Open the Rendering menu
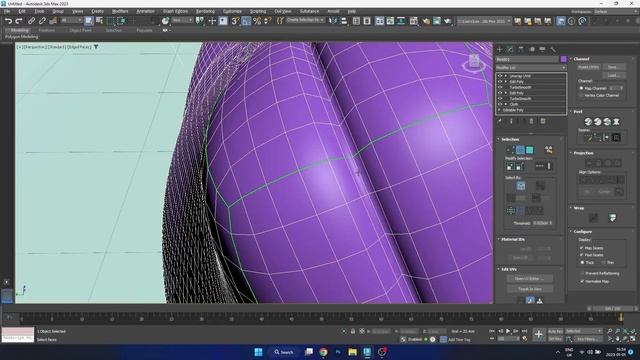The width and height of the screenshot is (640, 360). 205,11
